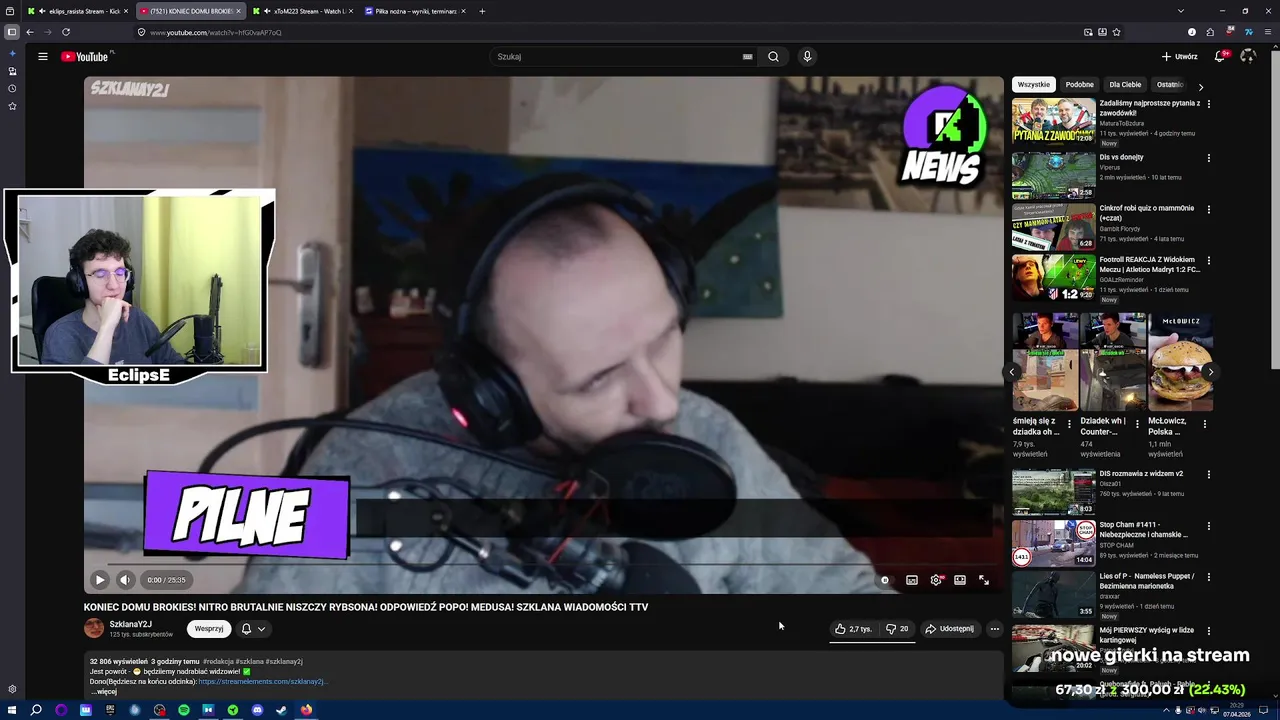Open options for the 'Dis vs donejty' video
Viewport: 1280px width, 720px height.
pos(1209,158)
